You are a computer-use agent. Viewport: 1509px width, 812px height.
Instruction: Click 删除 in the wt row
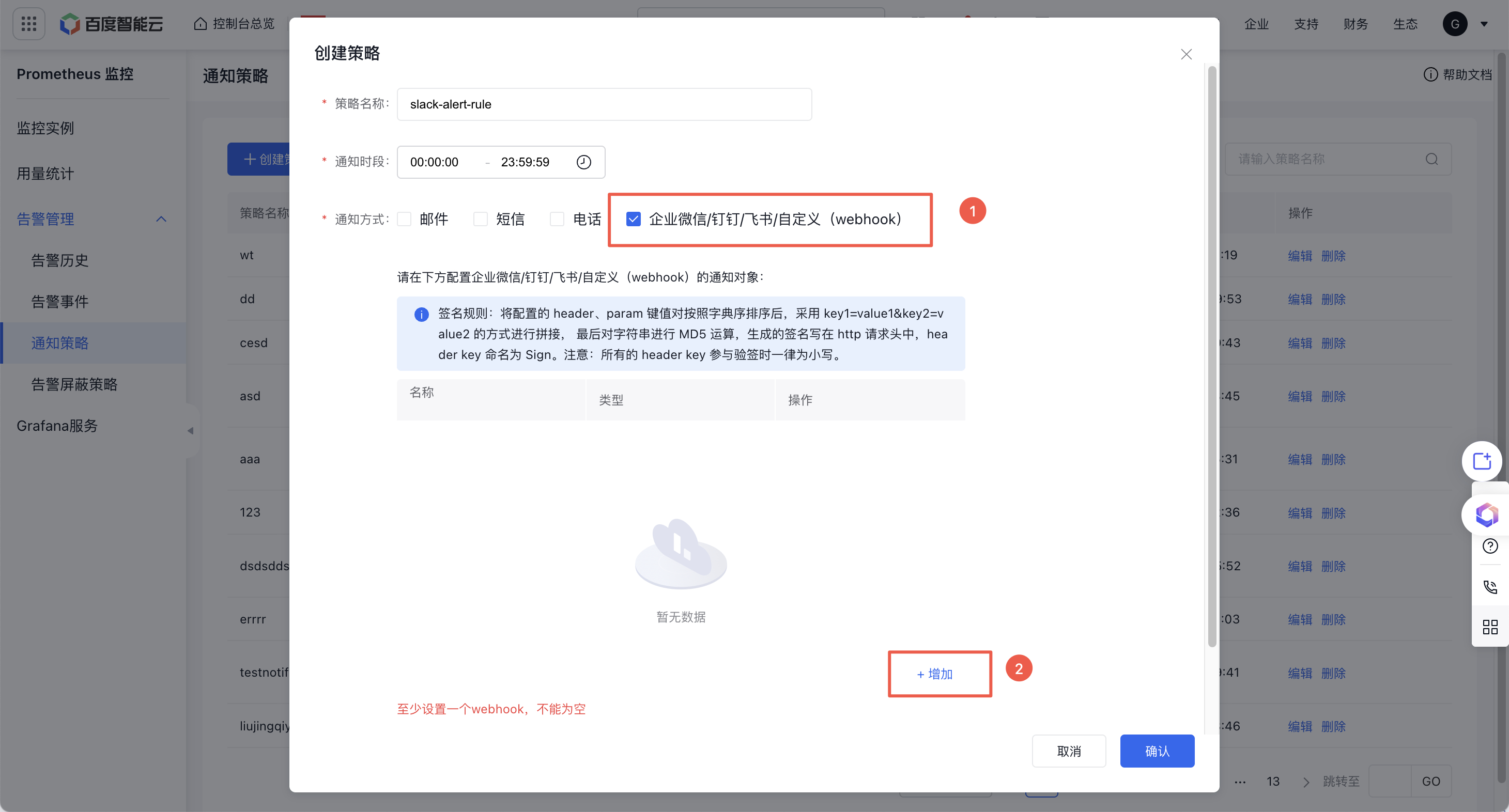coord(1333,256)
